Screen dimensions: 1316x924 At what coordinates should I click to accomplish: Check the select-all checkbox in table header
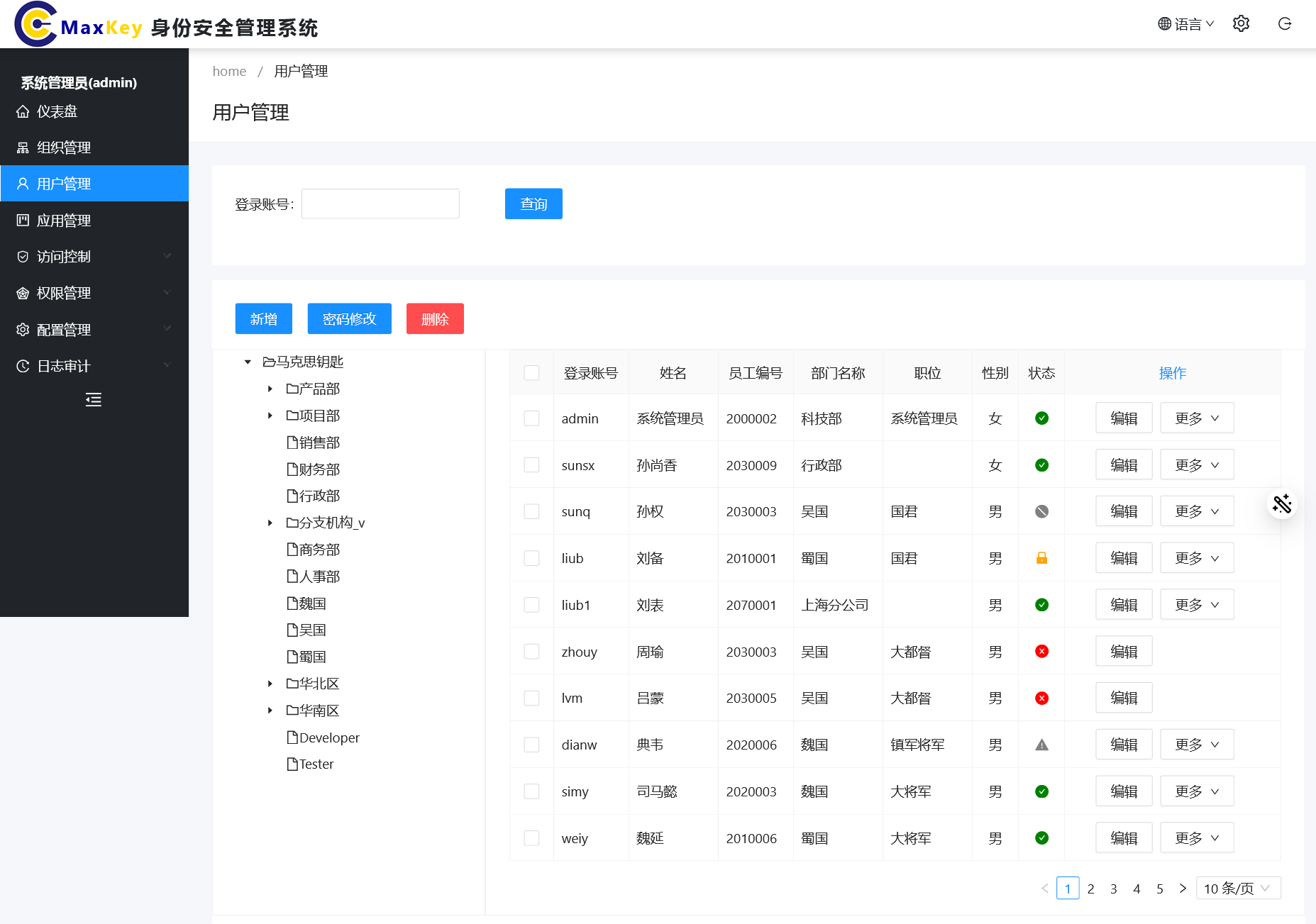pyautogui.click(x=531, y=373)
